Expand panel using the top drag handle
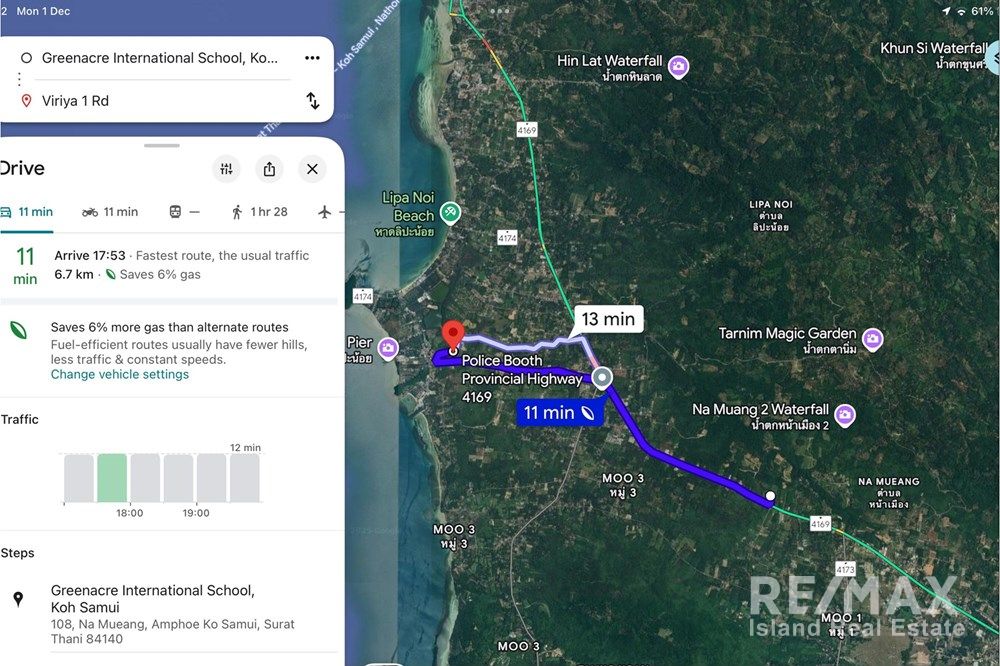 (161, 145)
